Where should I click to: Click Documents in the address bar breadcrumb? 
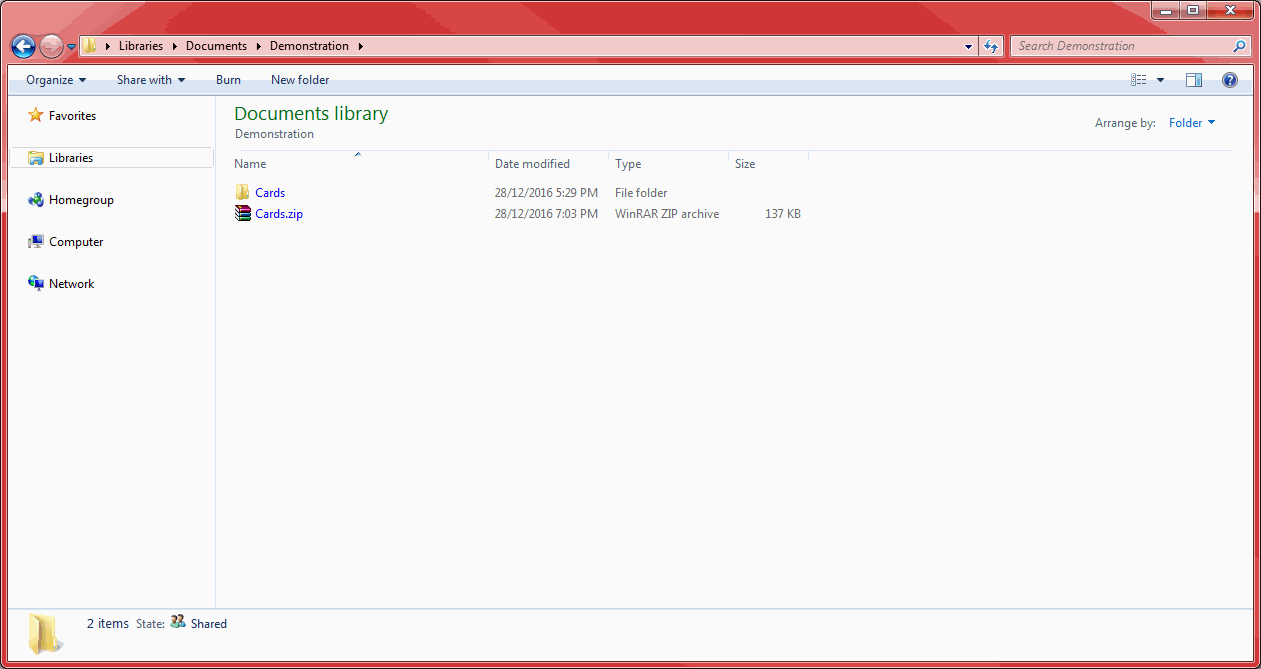point(216,46)
